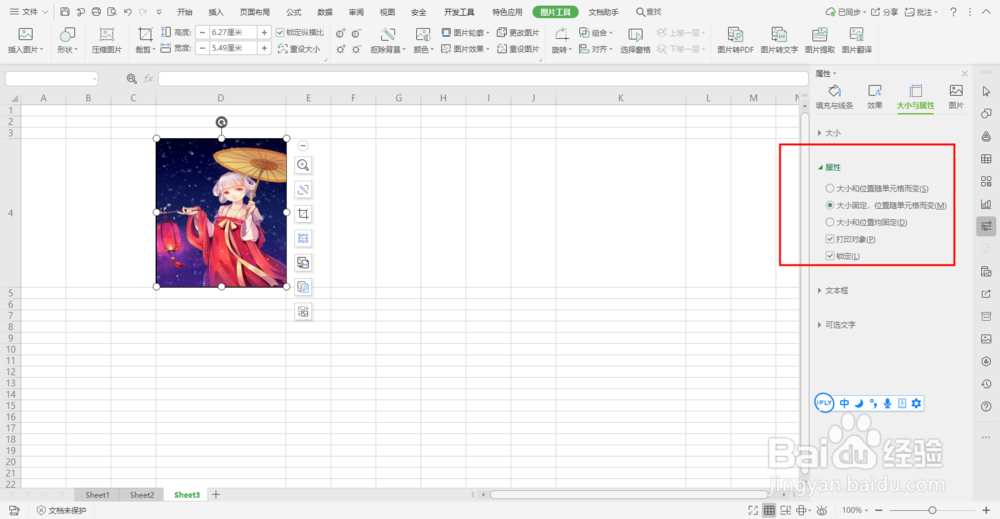This screenshot has width=1000, height=519.
Task: Click 分享 share button
Action: [885, 11]
